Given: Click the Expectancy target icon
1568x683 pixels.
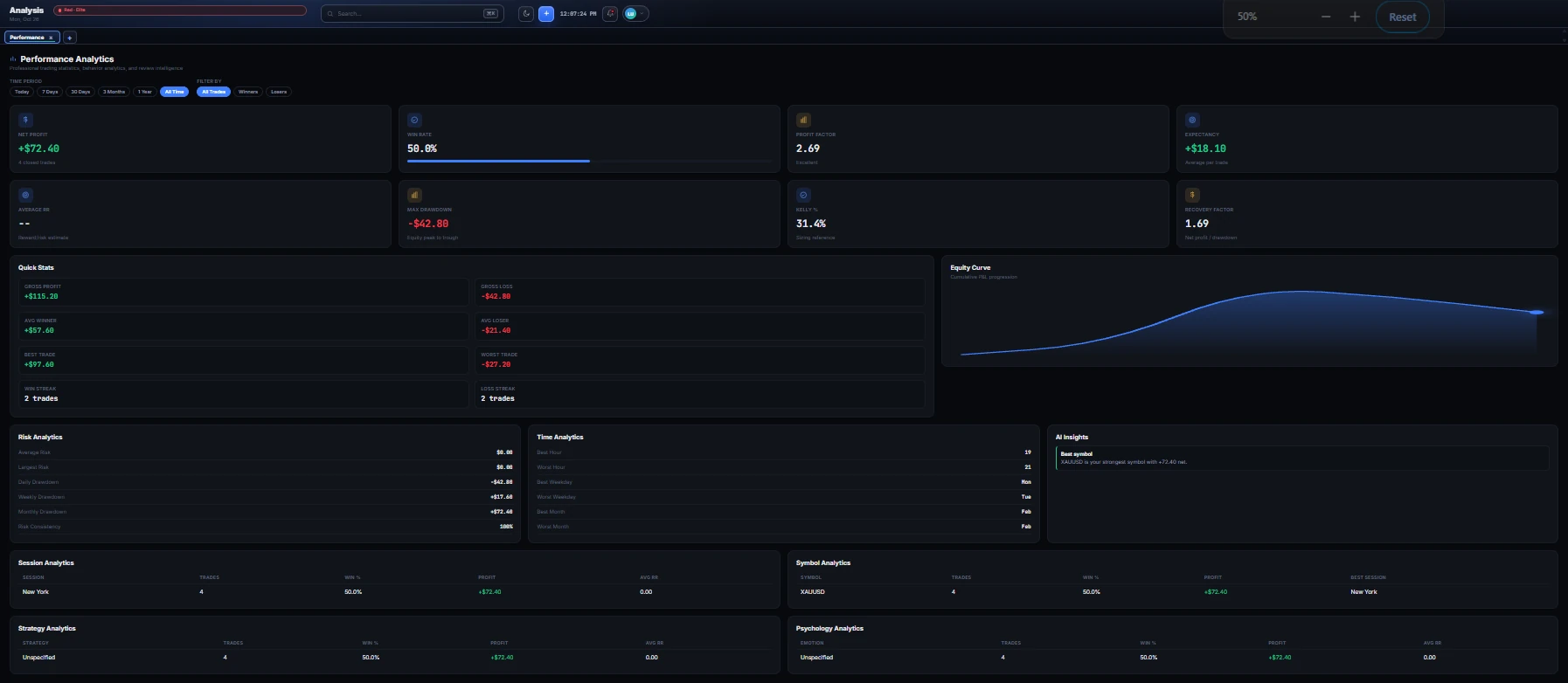Looking at the screenshot, I should 1192,120.
